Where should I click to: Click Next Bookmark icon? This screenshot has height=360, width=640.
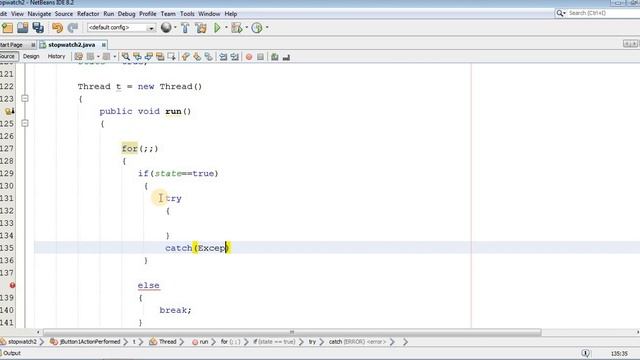[197, 57]
